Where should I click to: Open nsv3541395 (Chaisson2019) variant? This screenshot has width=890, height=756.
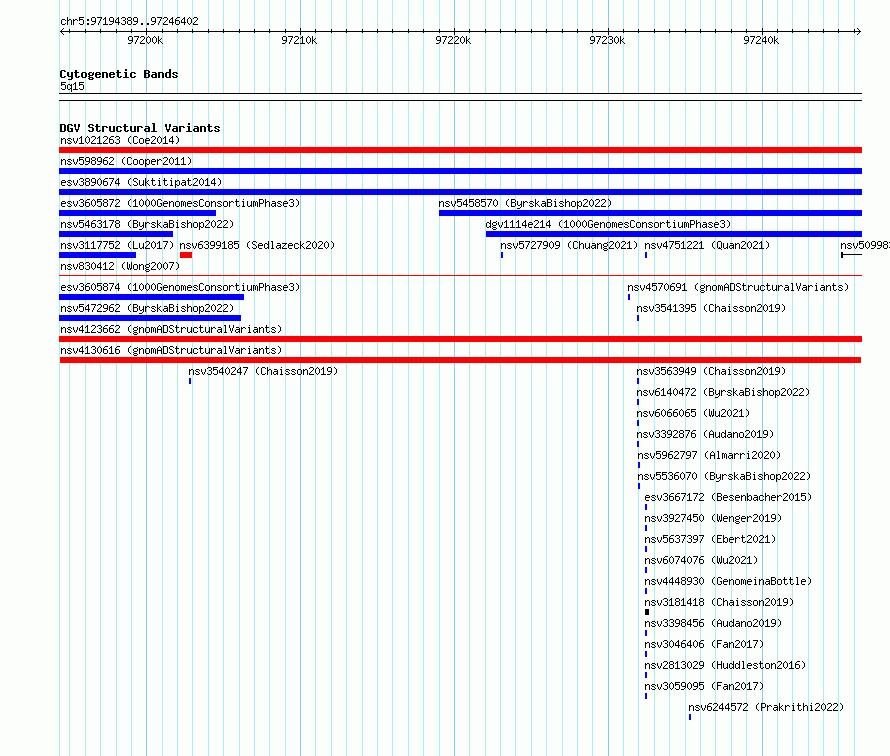tap(711, 308)
